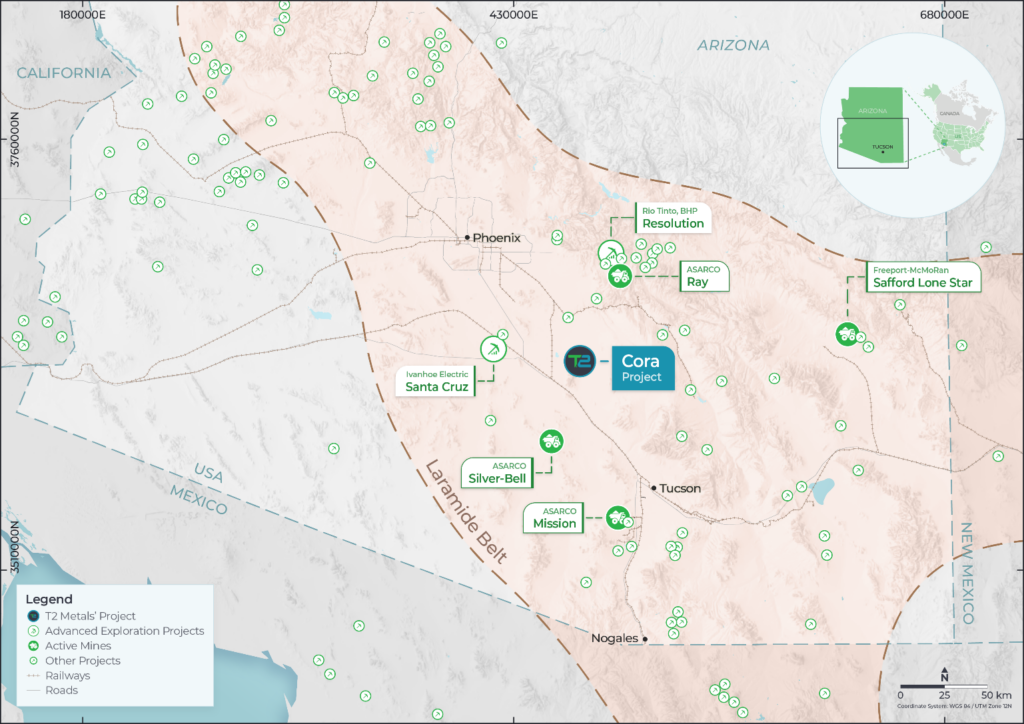The width and height of the screenshot is (1024, 724).
Task: Click the Active Mines legend icon
Action: click(x=33, y=646)
